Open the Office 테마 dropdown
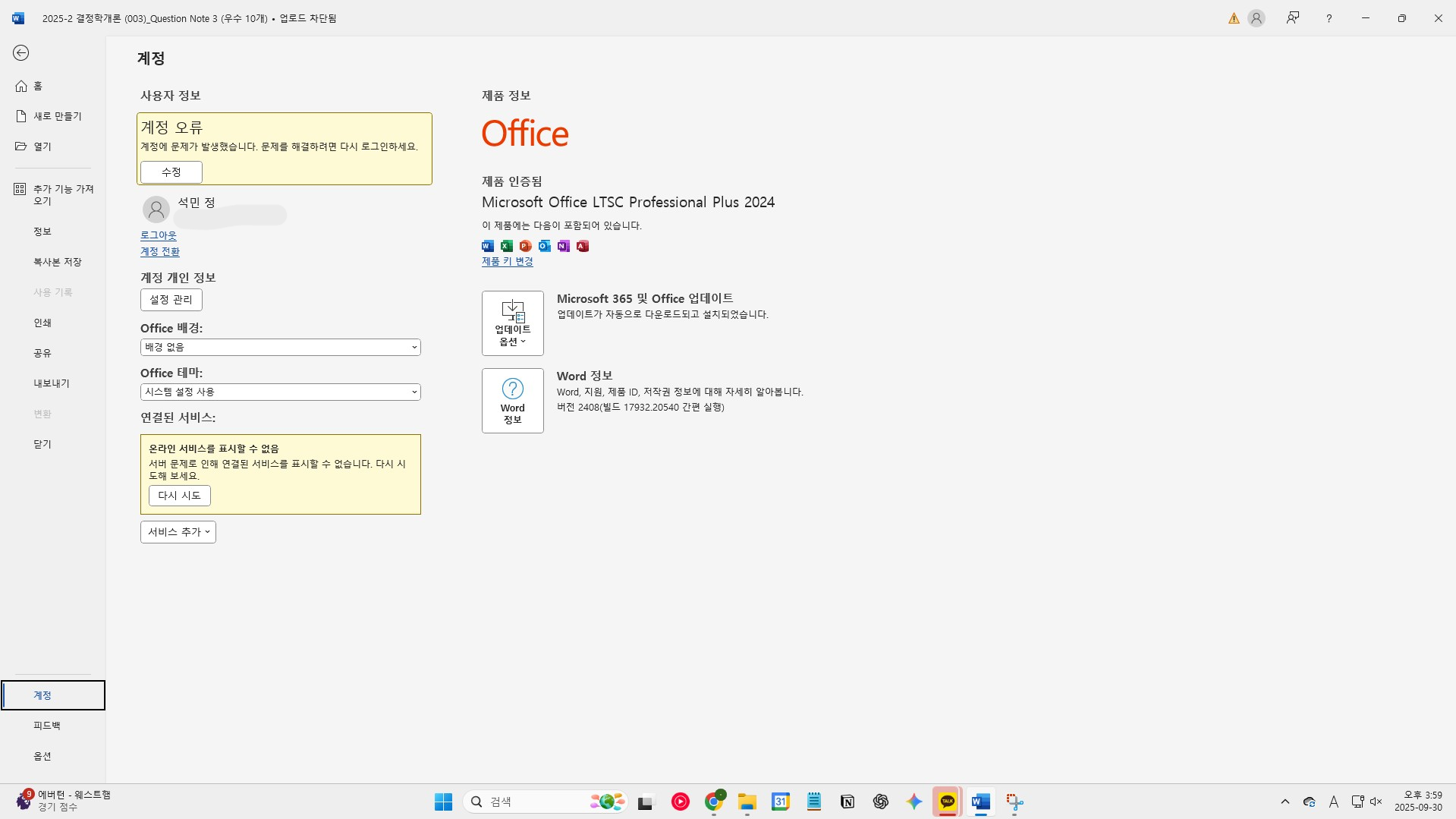1456x819 pixels. coord(281,392)
